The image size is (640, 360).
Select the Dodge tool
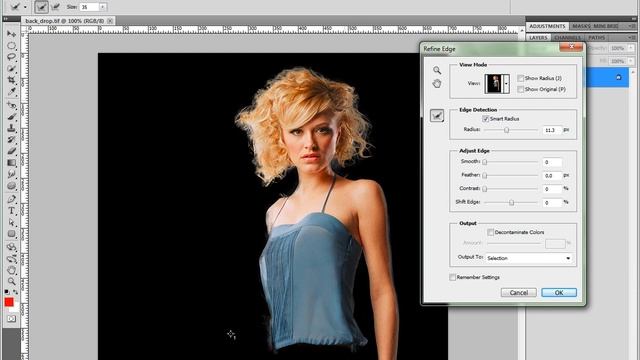coord(11,186)
